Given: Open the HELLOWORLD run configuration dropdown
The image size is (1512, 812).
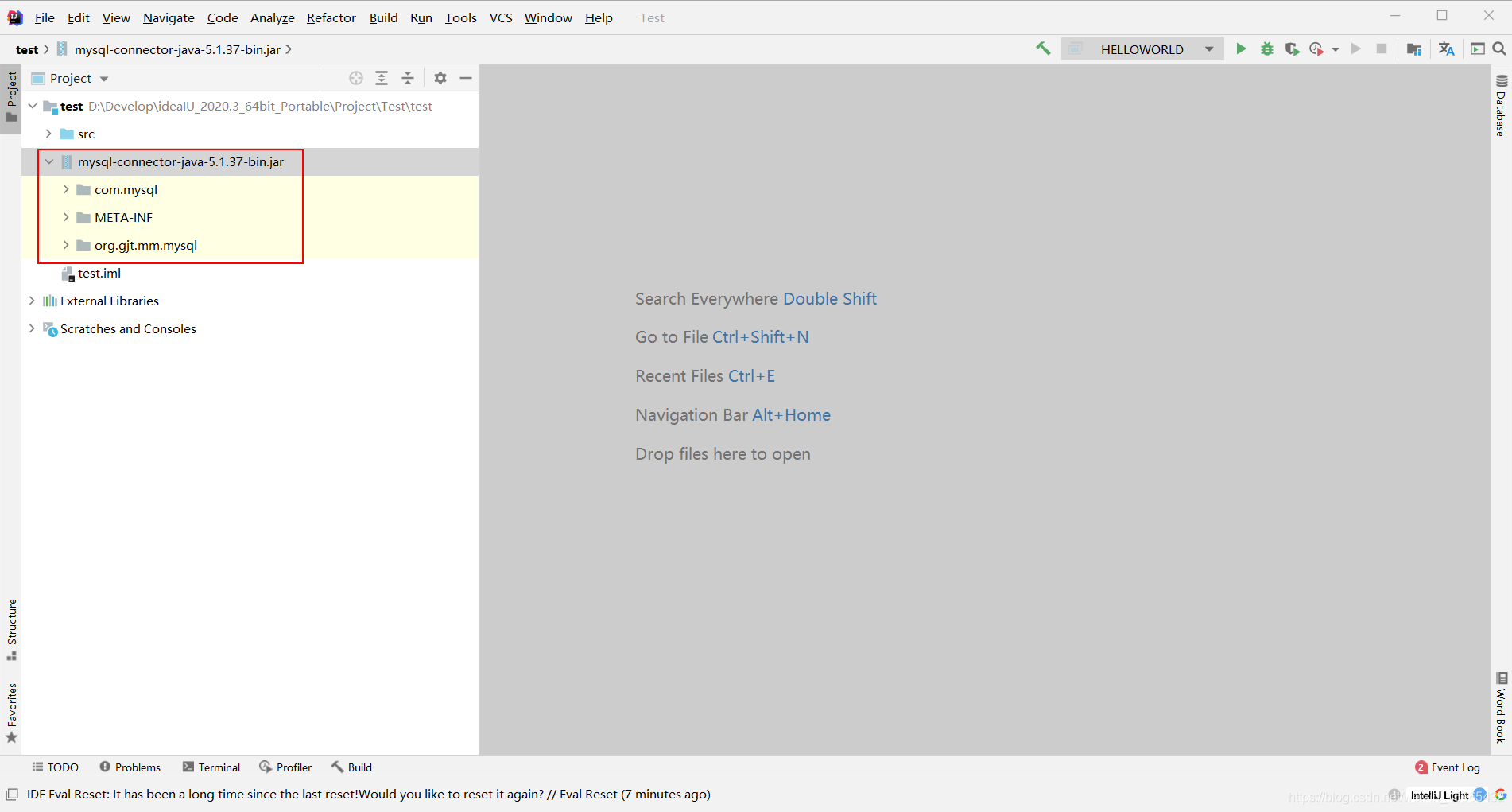Looking at the screenshot, I should (x=1143, y=49).
